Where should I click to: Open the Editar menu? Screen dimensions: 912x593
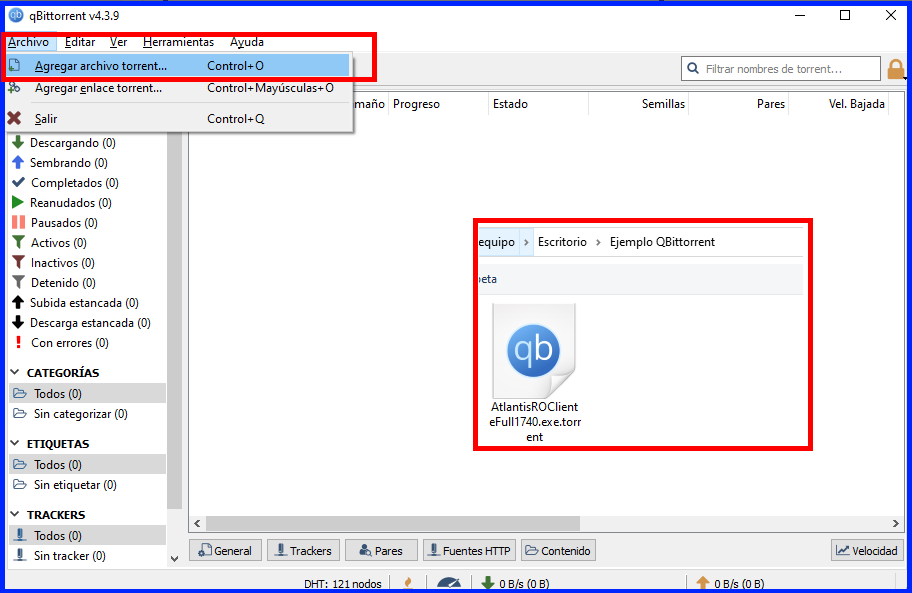[80, 42]
